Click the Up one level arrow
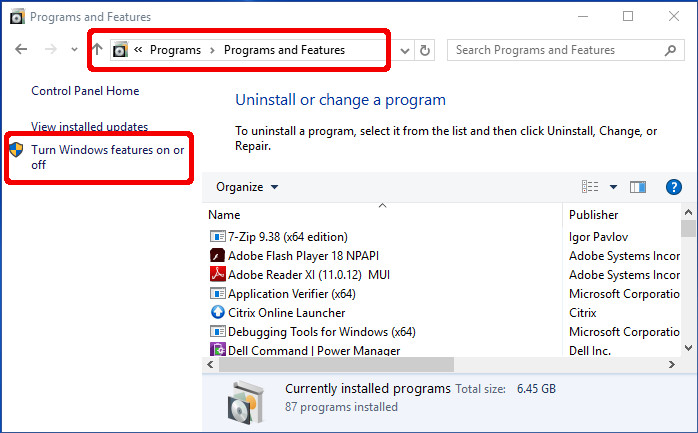The width and height of the screenshot is (698, 433). coord(97,50)
